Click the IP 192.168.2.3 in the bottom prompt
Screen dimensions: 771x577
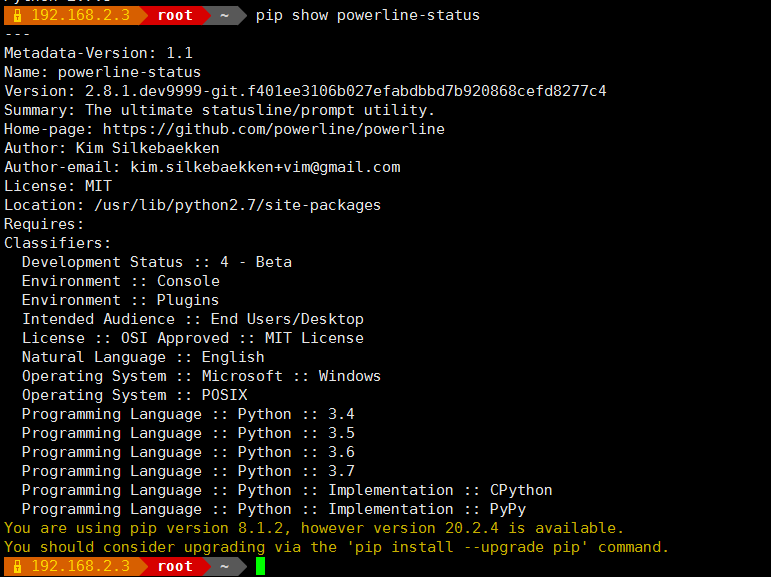pos(81,566)
